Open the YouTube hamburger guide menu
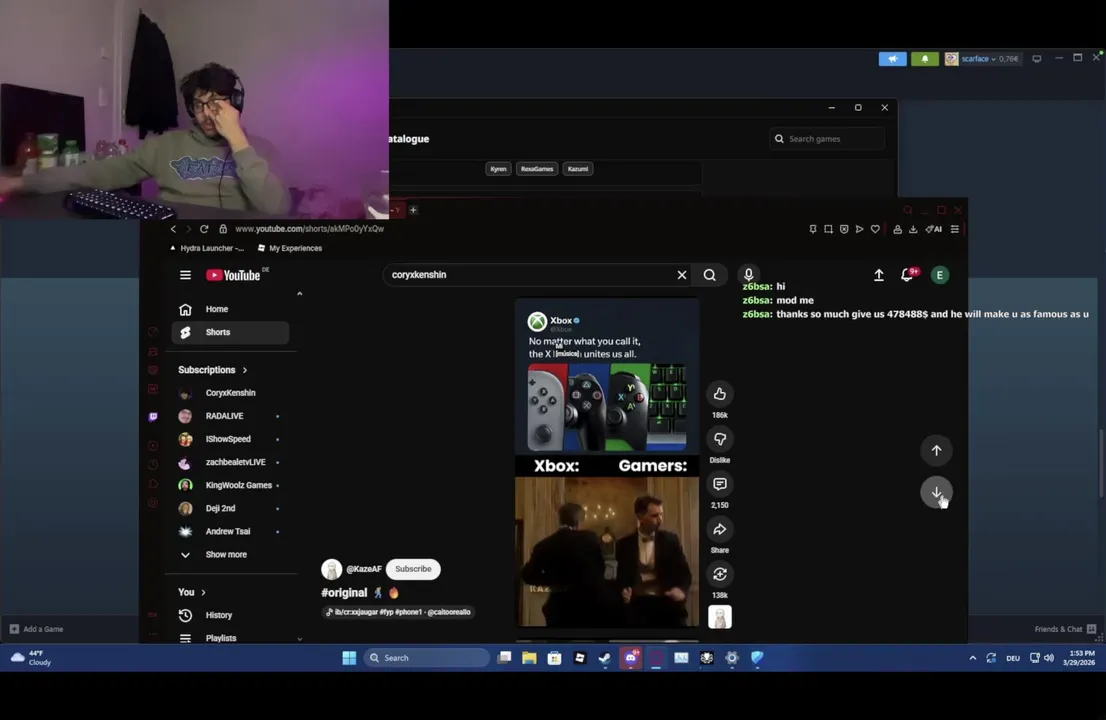 [x=185, y=275]
